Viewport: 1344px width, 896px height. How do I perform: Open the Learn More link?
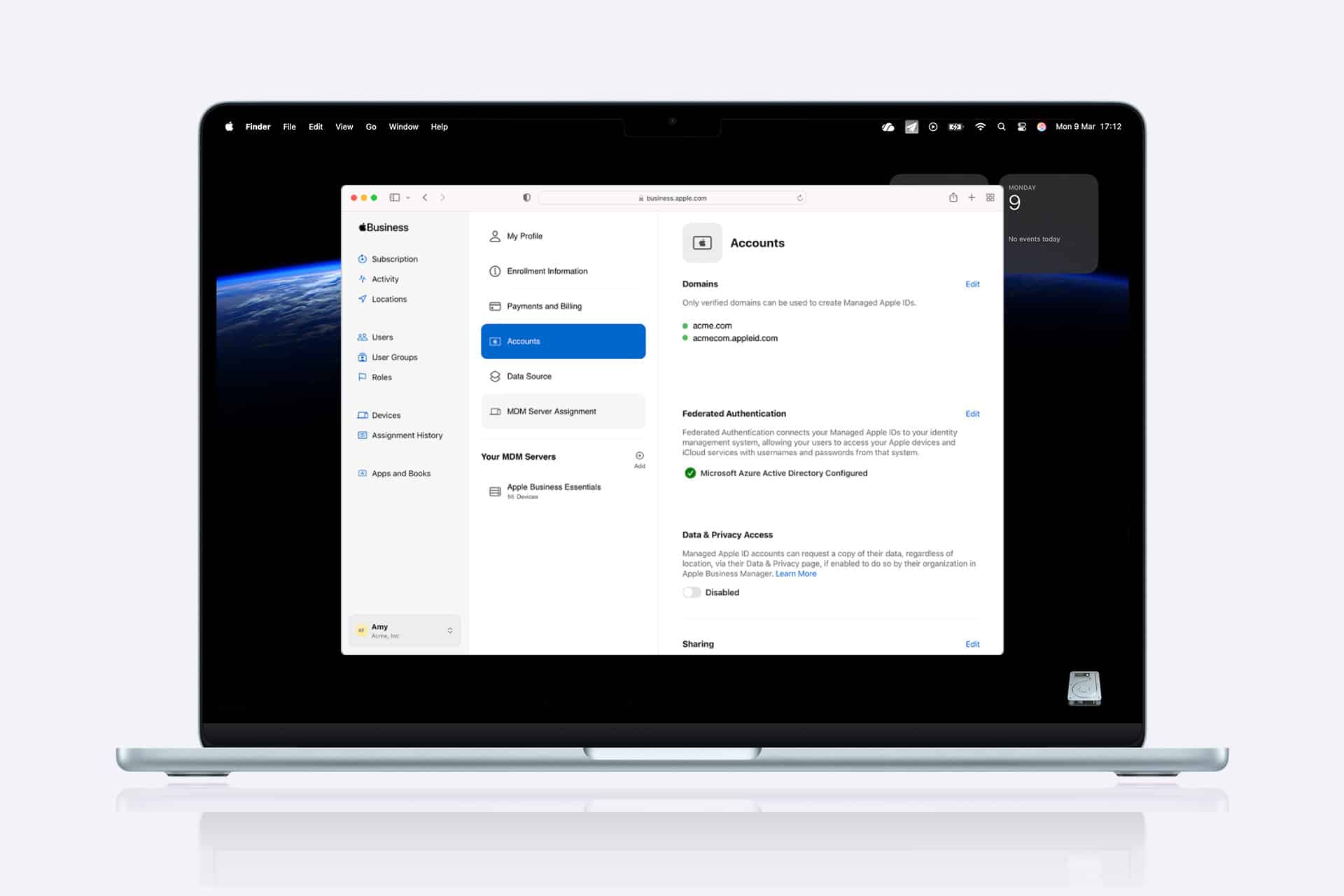[x=796, y=573]
